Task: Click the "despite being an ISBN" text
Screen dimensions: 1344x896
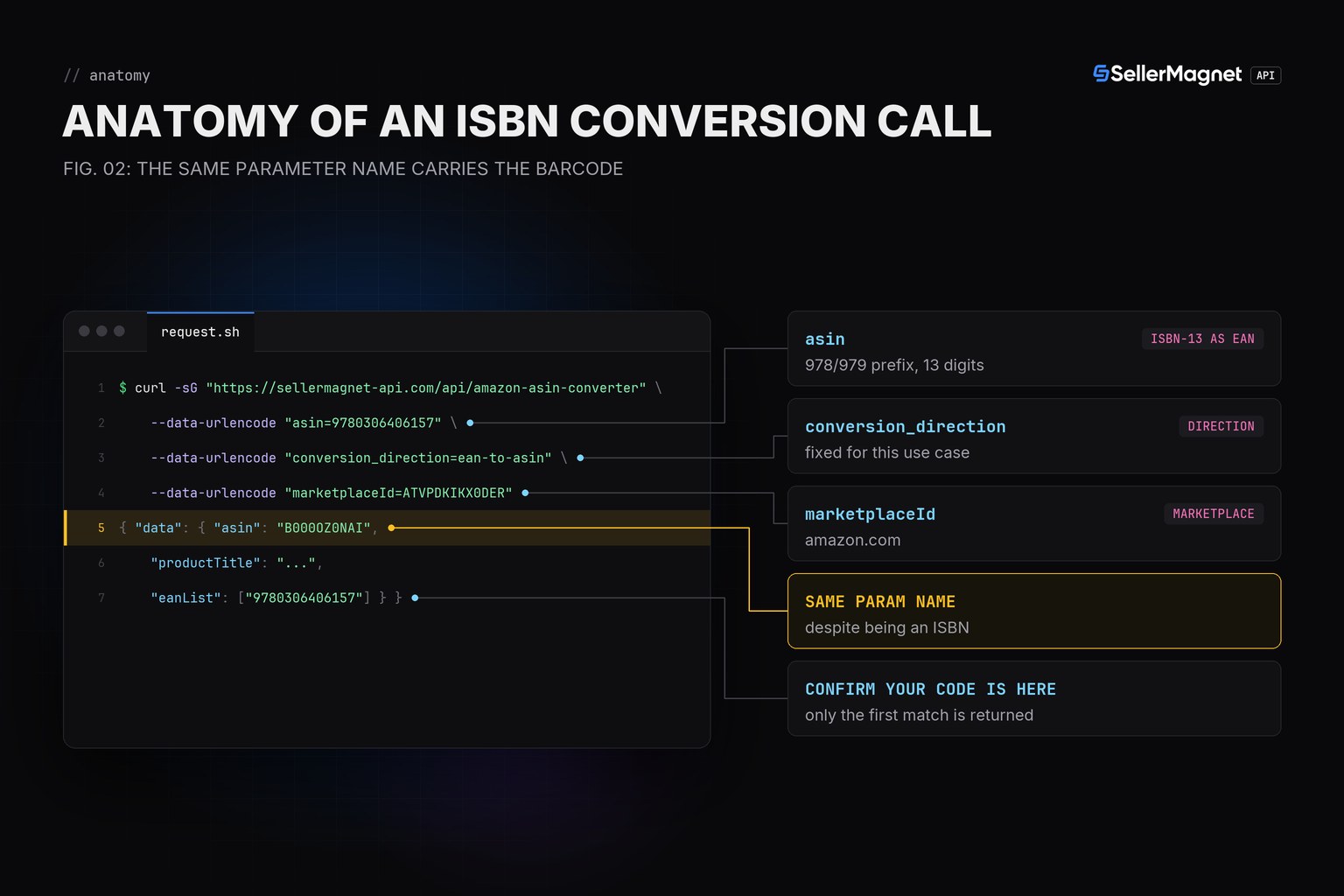Action: tap(887, 627)
